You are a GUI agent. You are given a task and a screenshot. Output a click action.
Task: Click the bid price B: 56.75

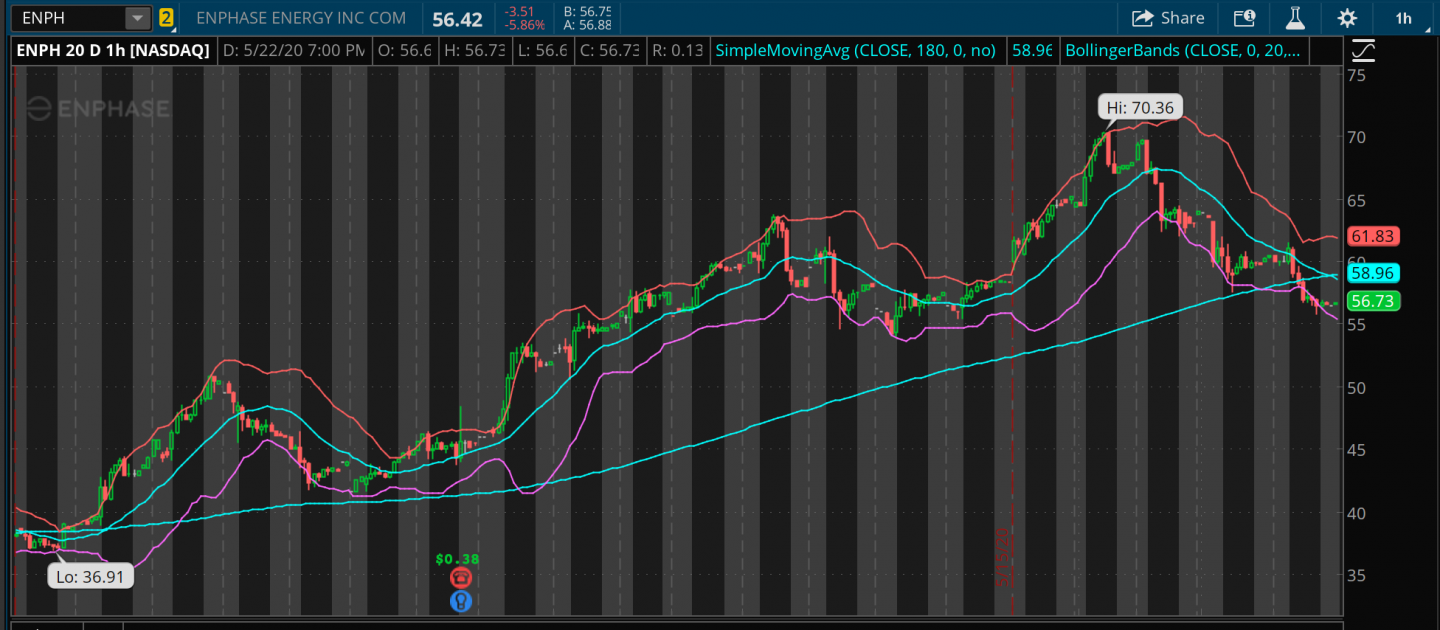pyautogui.click(x=587, y=11)
